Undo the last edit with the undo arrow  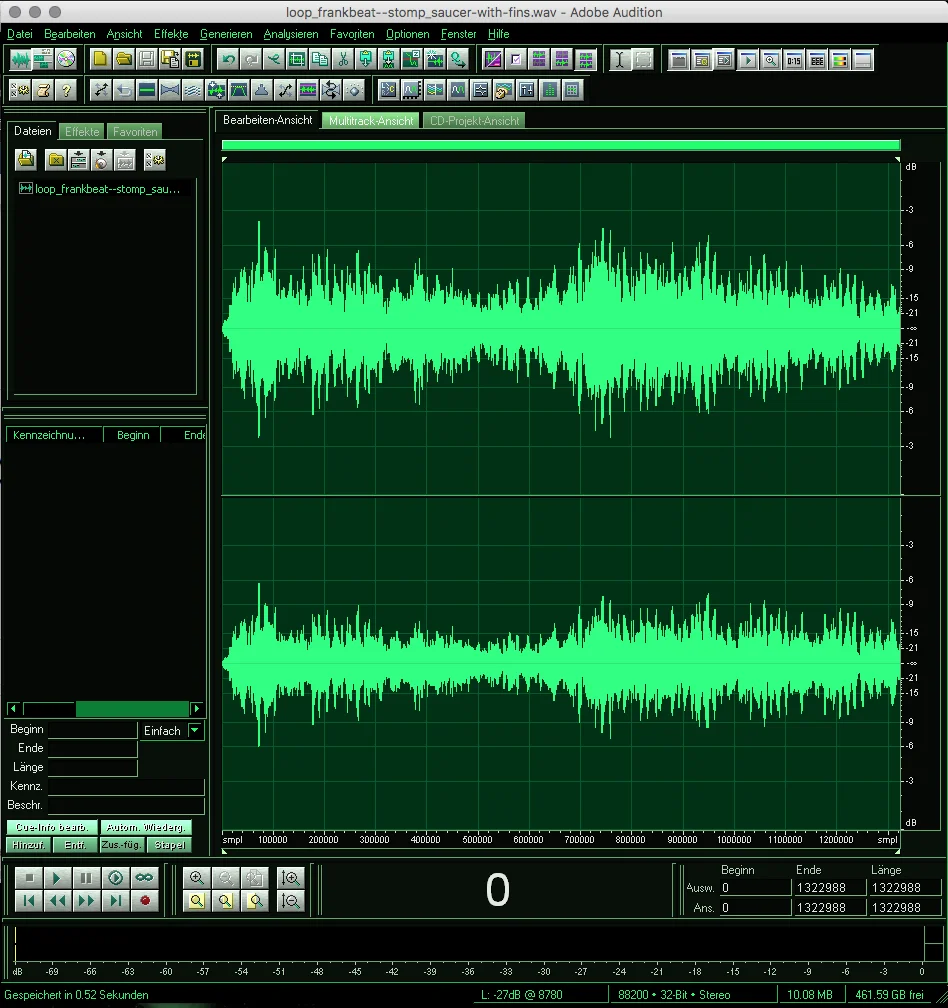point(228,60)
